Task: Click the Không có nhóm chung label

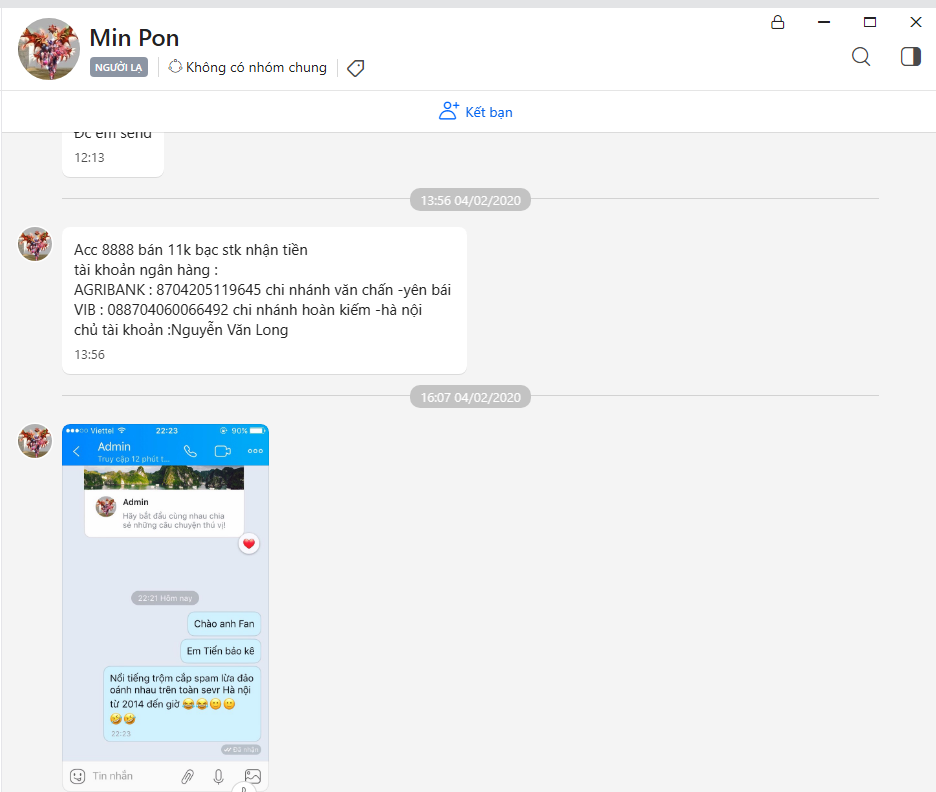Action: [x=256, y=68]
